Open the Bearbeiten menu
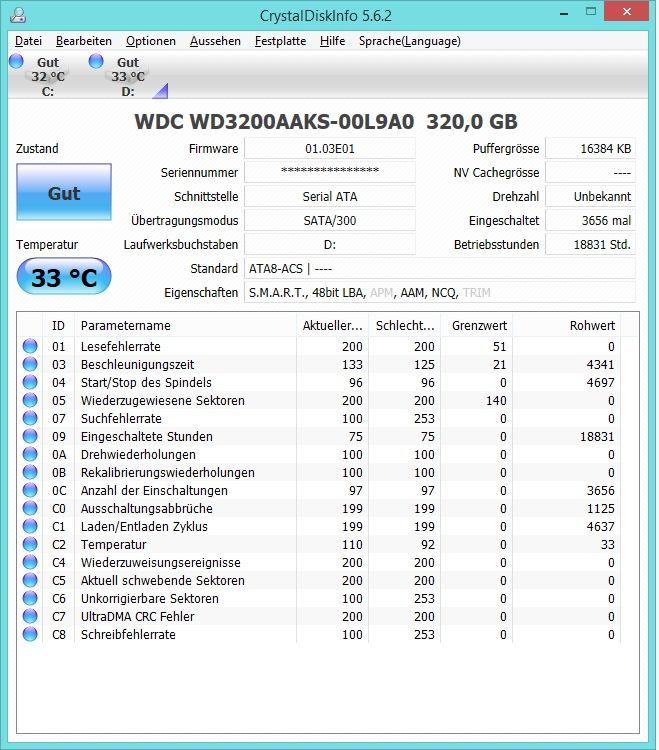The image size is (659, 750). point(84,41)
